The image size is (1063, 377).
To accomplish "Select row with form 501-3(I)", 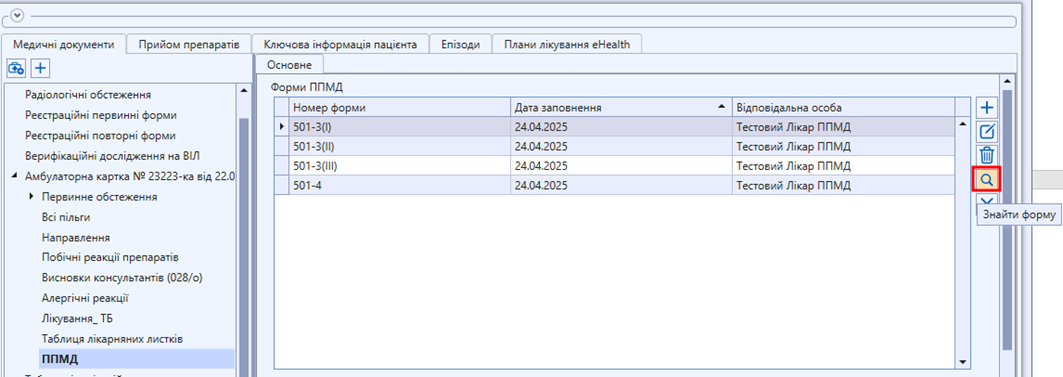I will point(614,127).
